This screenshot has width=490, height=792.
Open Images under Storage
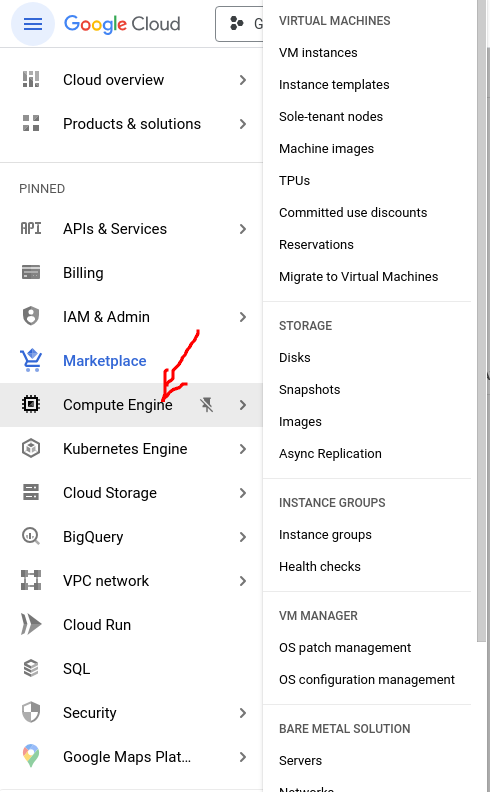(300, 421)
